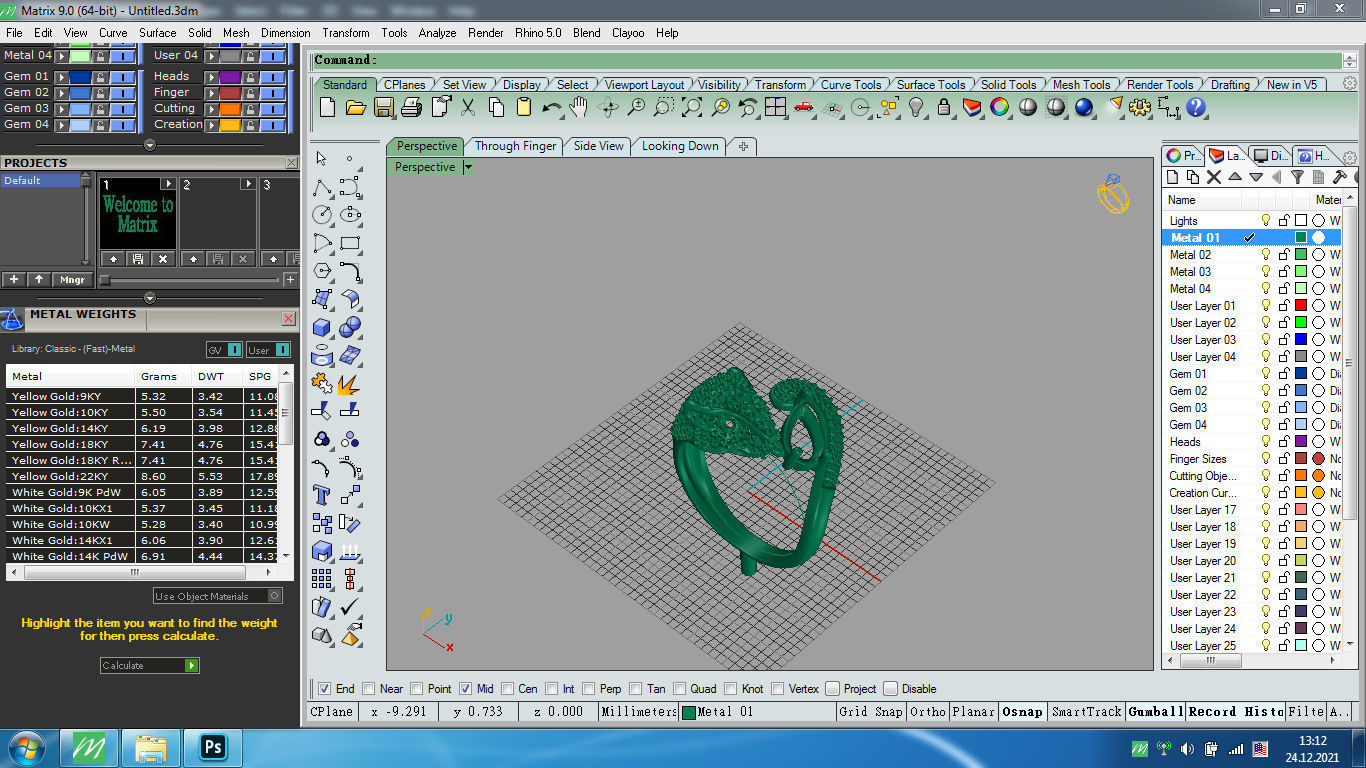
Task: Click the Lock padlock icon in toolbar
Action: click(x=943, y=107)
